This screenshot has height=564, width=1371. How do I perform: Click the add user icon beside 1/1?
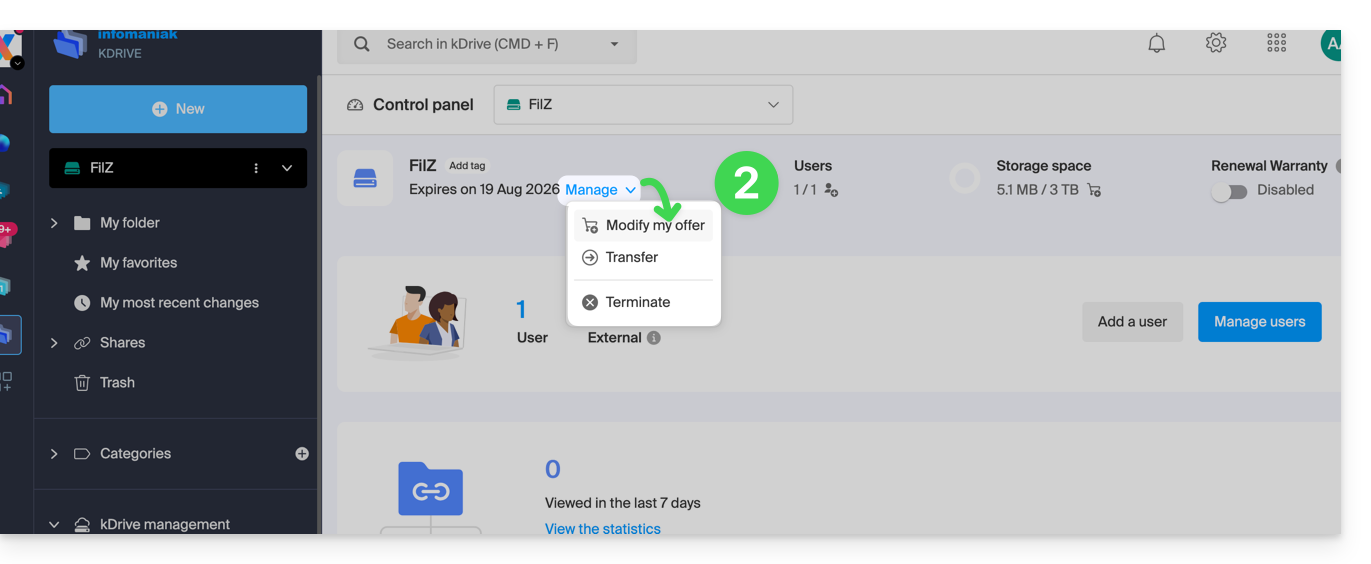point(831,190)
